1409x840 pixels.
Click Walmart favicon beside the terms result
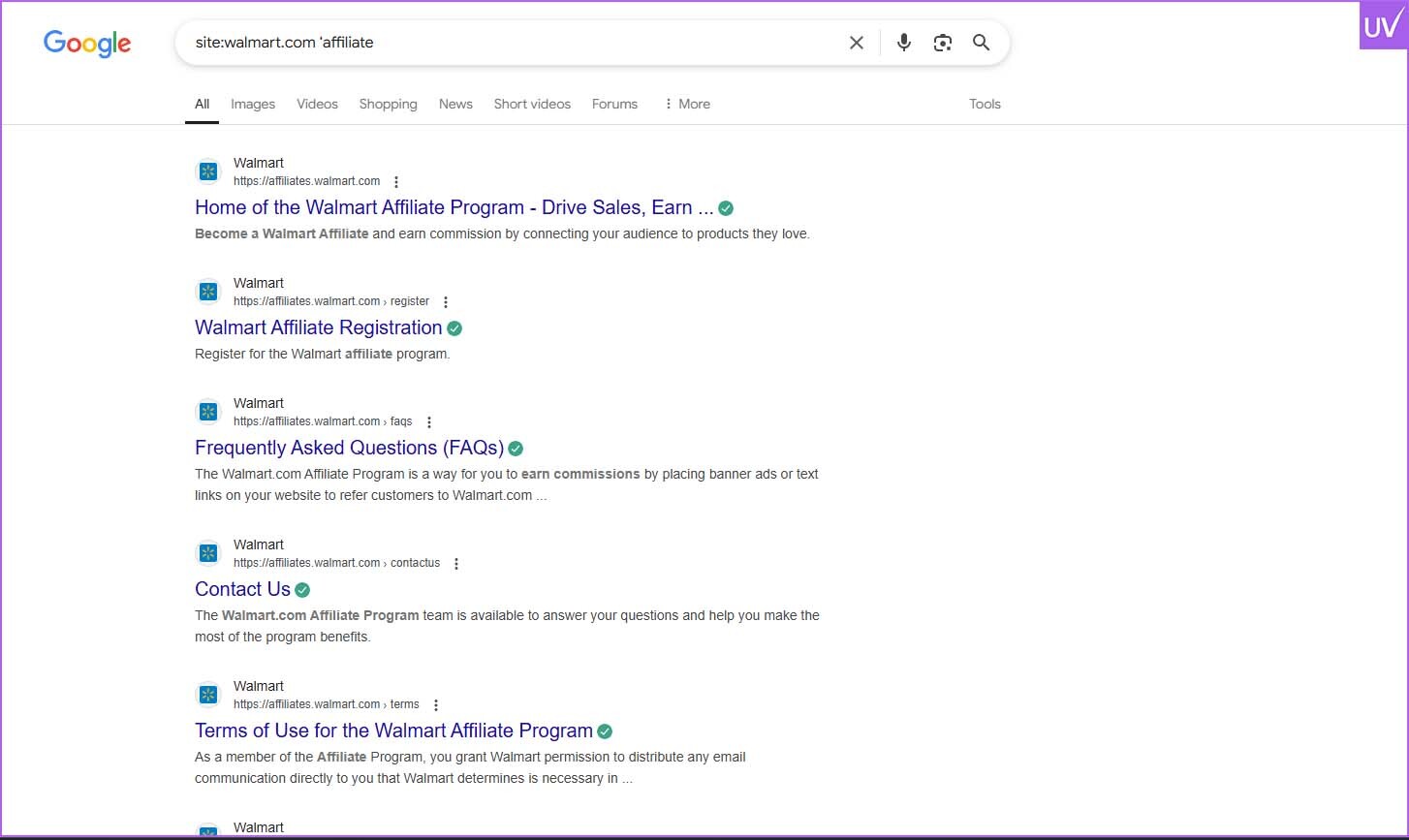[x=208, y=695]
